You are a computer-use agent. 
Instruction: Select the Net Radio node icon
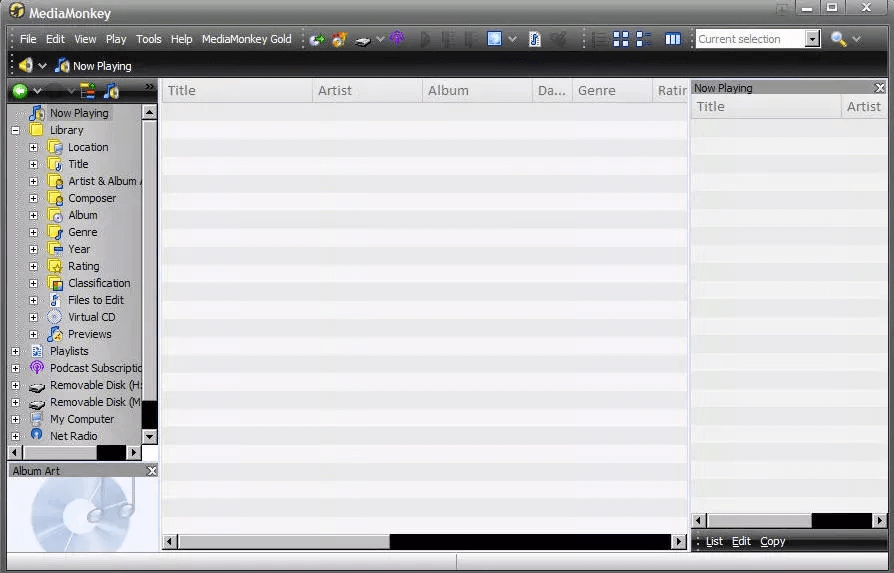tap(37, 435)
